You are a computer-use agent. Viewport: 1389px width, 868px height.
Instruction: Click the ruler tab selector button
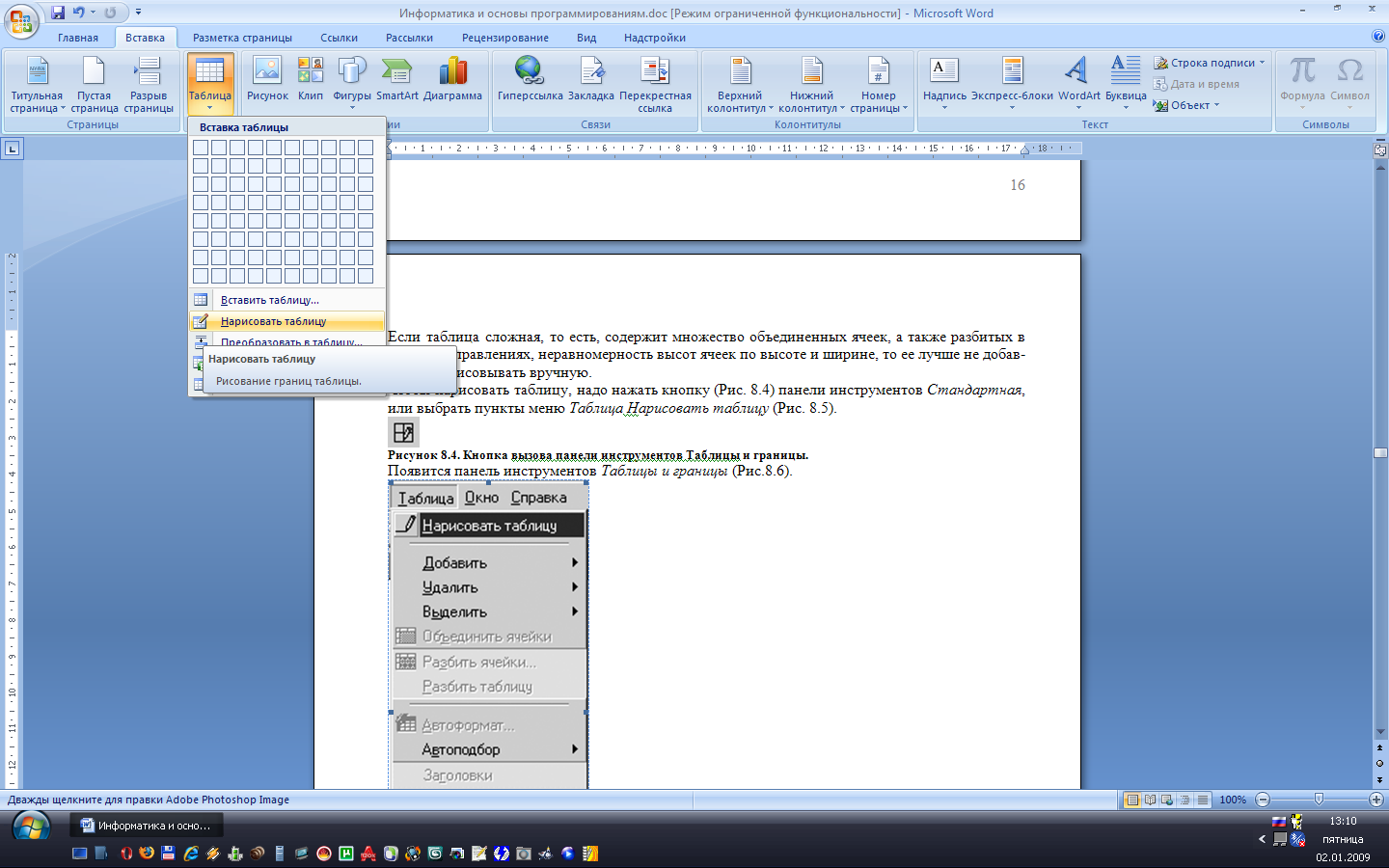(x=12, y=149)
